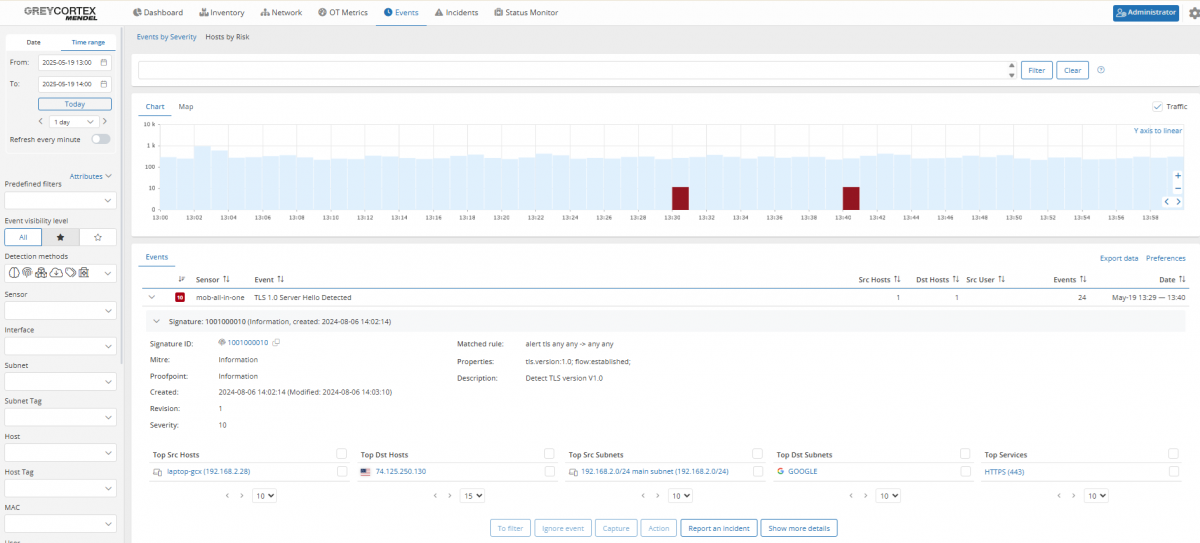Image resolution: width=1200 pixels, height=543 pixels.
Task: Select the Date tab
Action: coord(33,42)
